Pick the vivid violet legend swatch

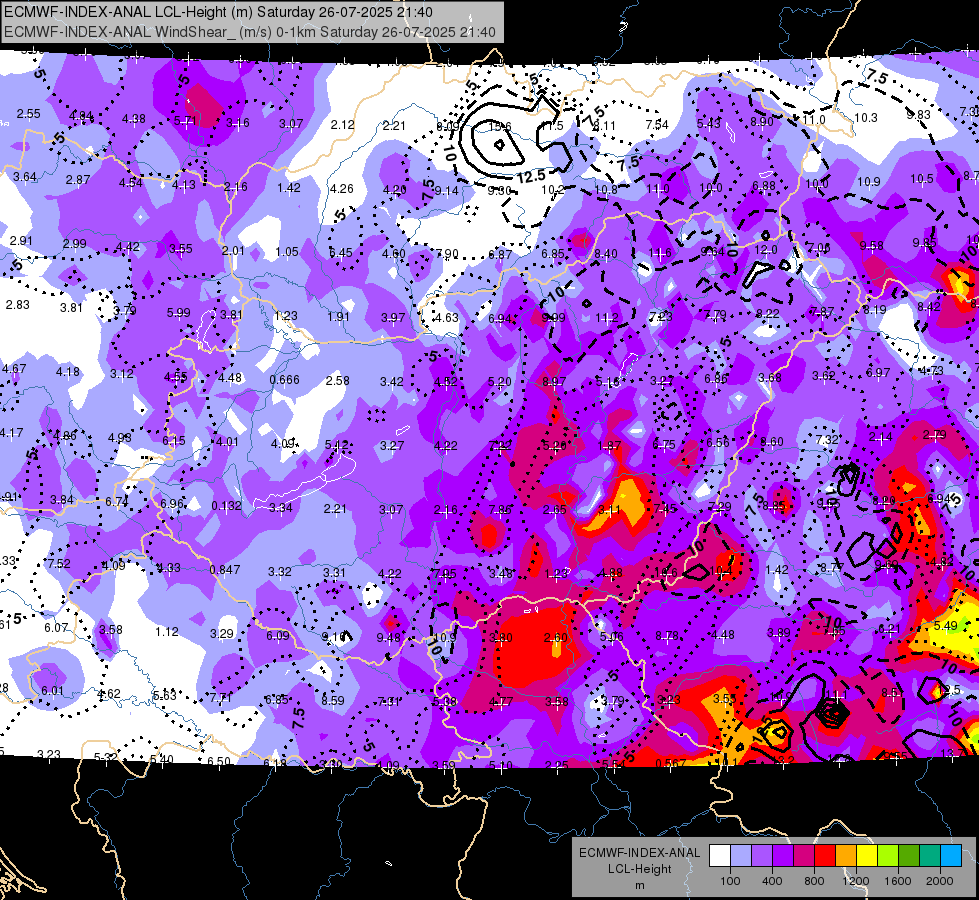783,855
